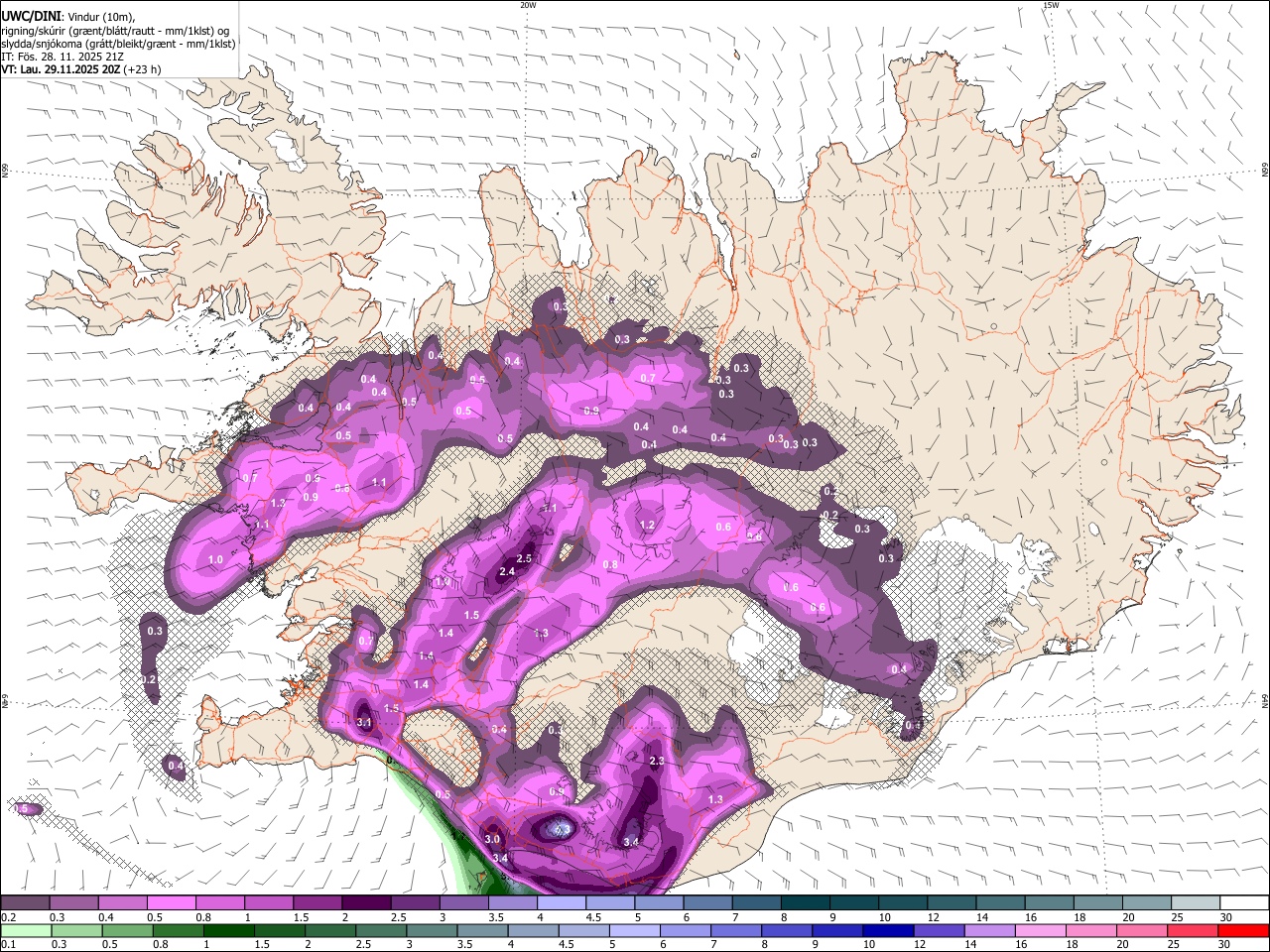This screenshot has height=952, width=1270.
Task: Select the light grey 25–30 snow scale swatch
Action: 1196,902
